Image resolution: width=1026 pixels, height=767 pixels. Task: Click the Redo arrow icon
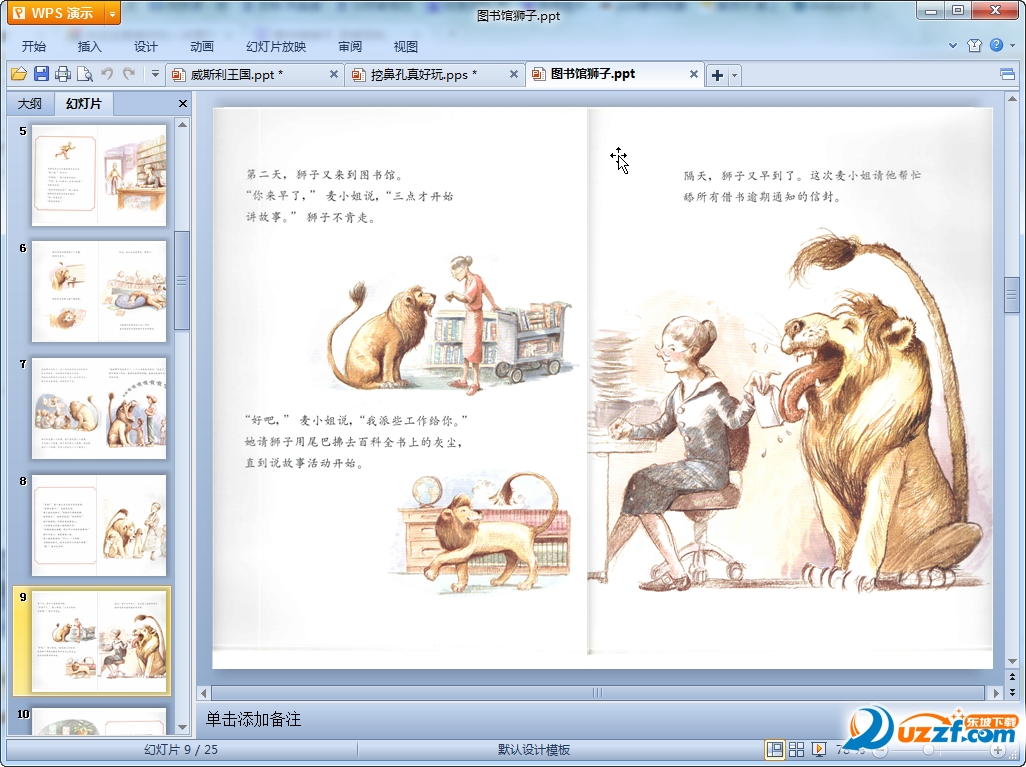[130, 75]
